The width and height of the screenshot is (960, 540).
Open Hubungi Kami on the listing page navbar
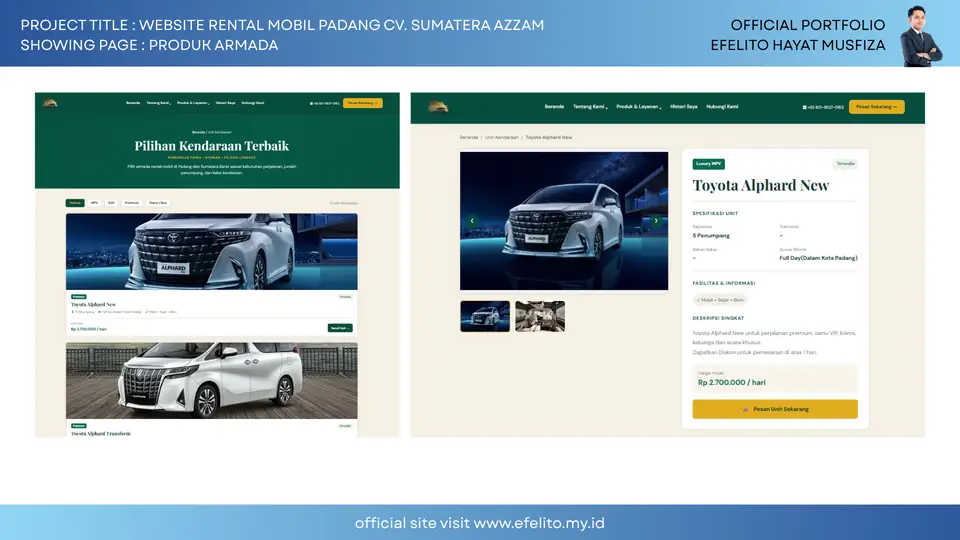point(252,103)
